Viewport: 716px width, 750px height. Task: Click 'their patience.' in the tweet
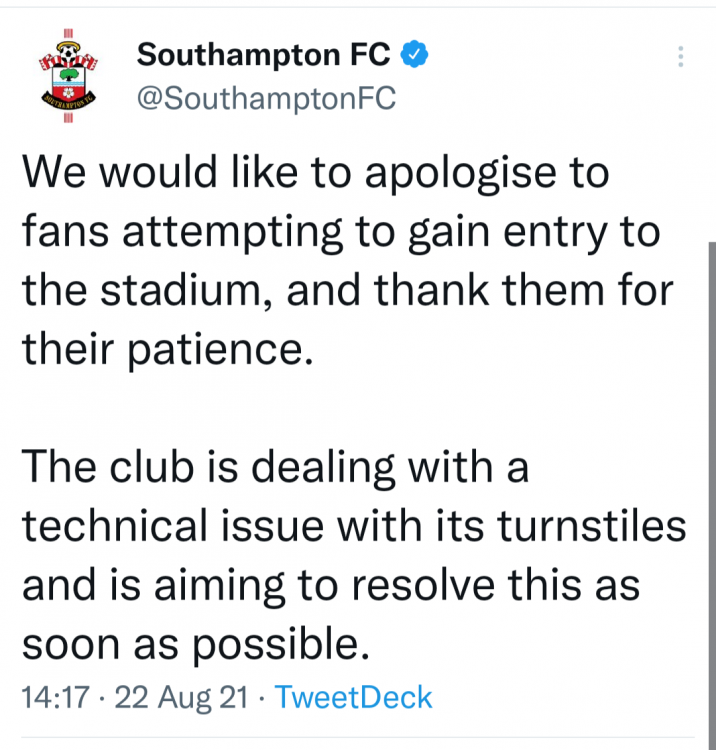[161, 351]
